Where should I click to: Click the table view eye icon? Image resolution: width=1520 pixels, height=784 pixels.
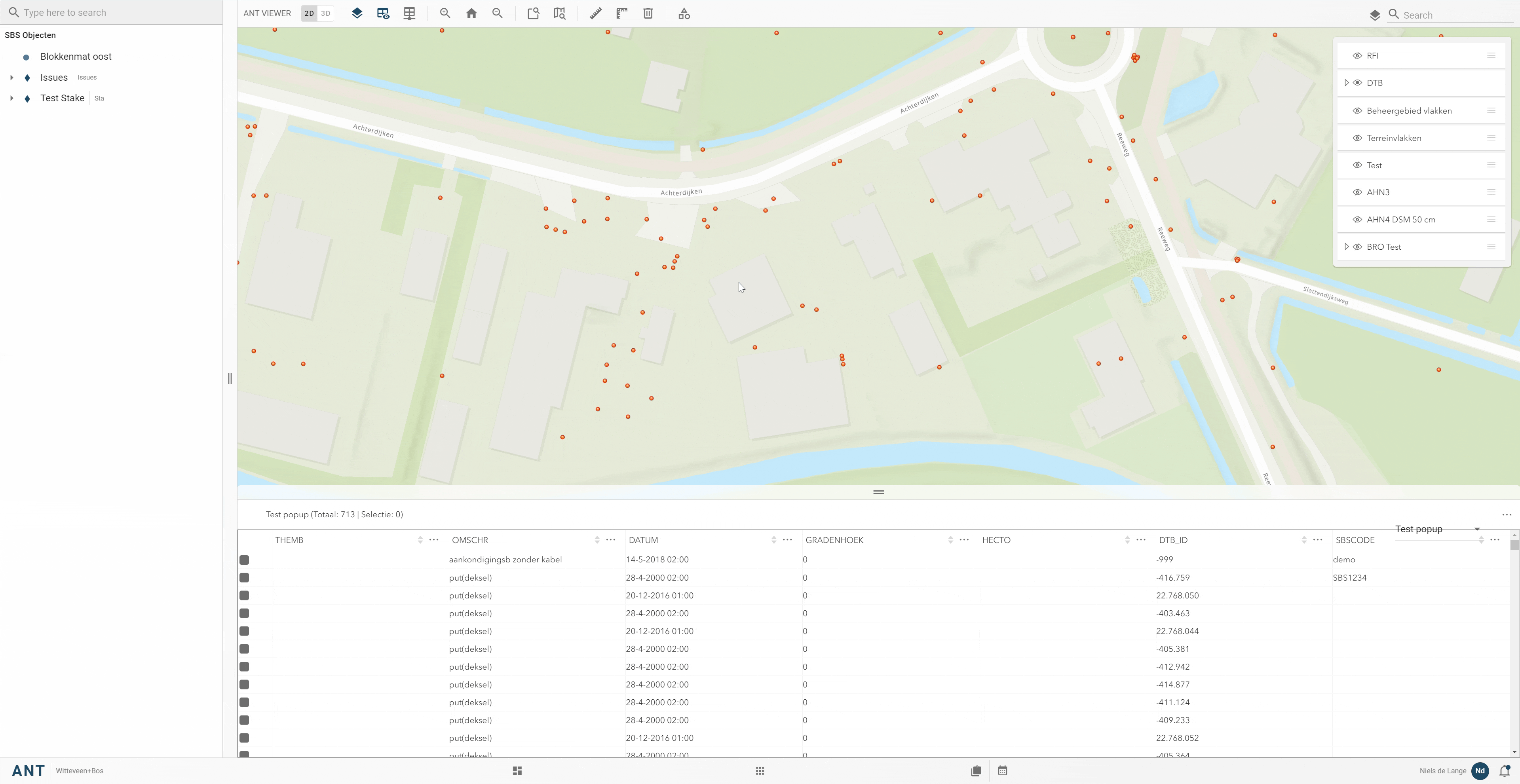(383, 13)
